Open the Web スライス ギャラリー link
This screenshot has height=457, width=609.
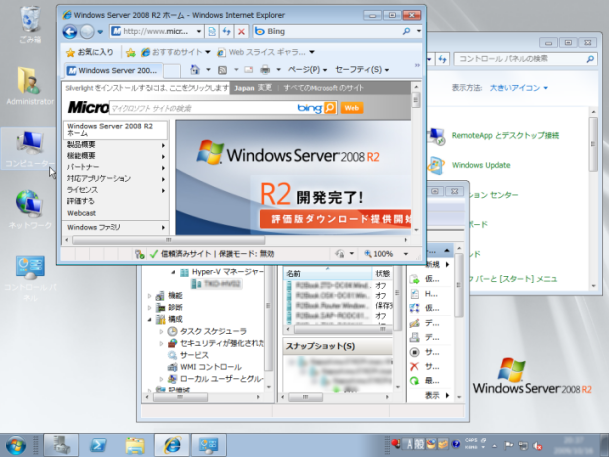point(266,52)
